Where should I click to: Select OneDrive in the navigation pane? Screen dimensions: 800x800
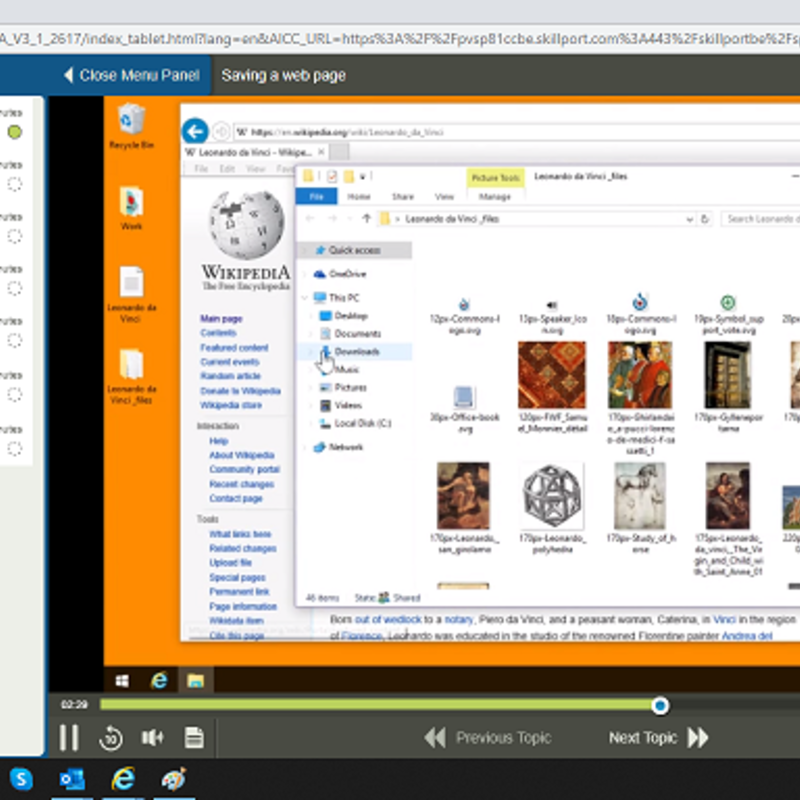pyautogui.click(x=347, y=274)
